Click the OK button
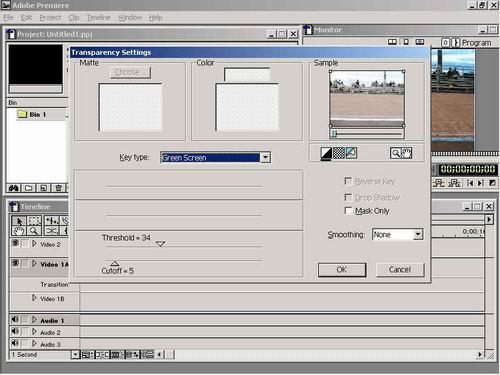The image size is (500, 375). click(x=342, y=270)
